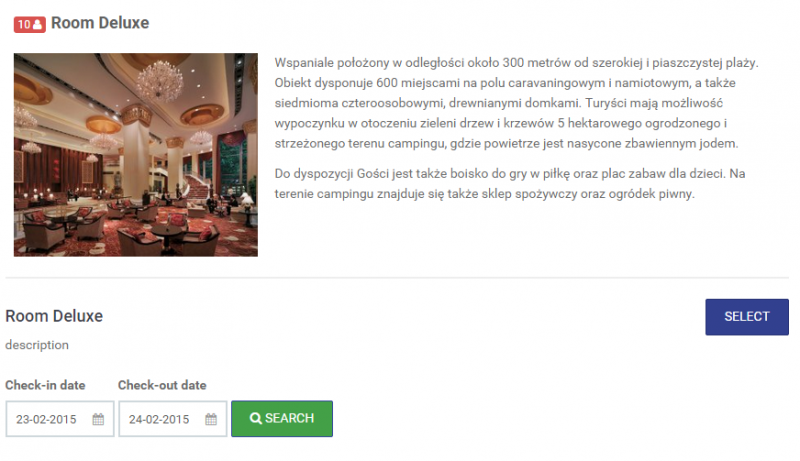Click the person icon in the red badge
800x461 pixels.
coord(37,24)
